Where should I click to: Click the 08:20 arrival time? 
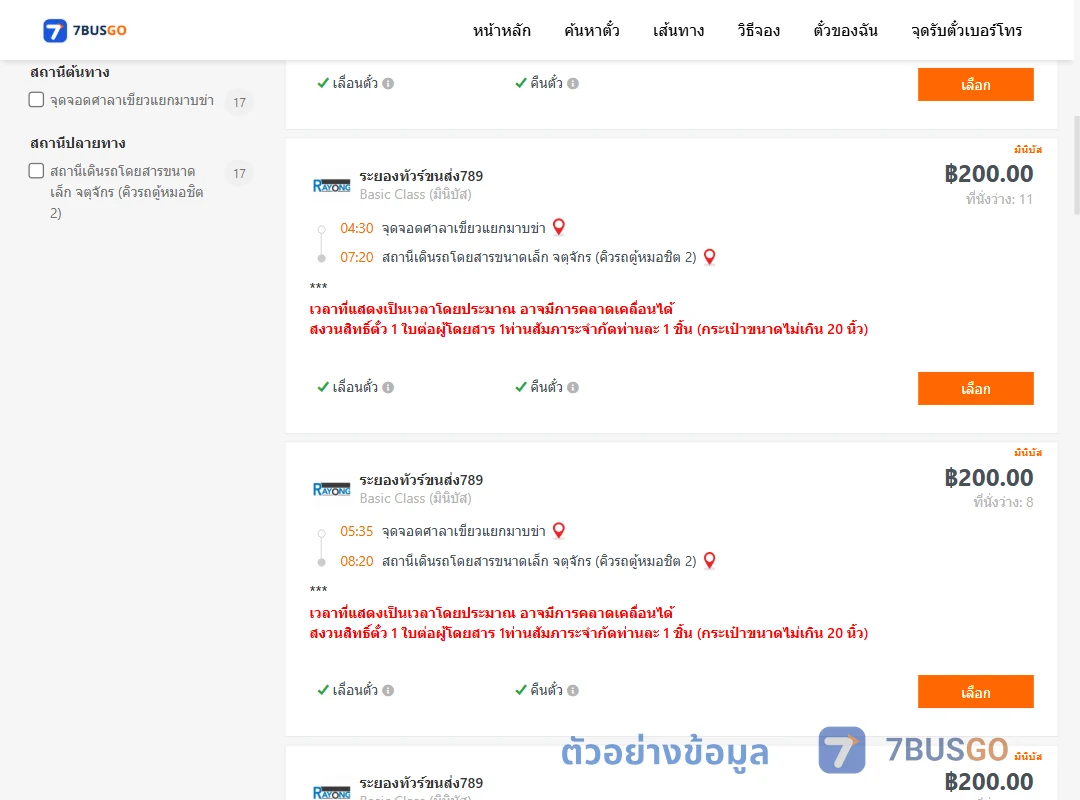tap(356, 562)
